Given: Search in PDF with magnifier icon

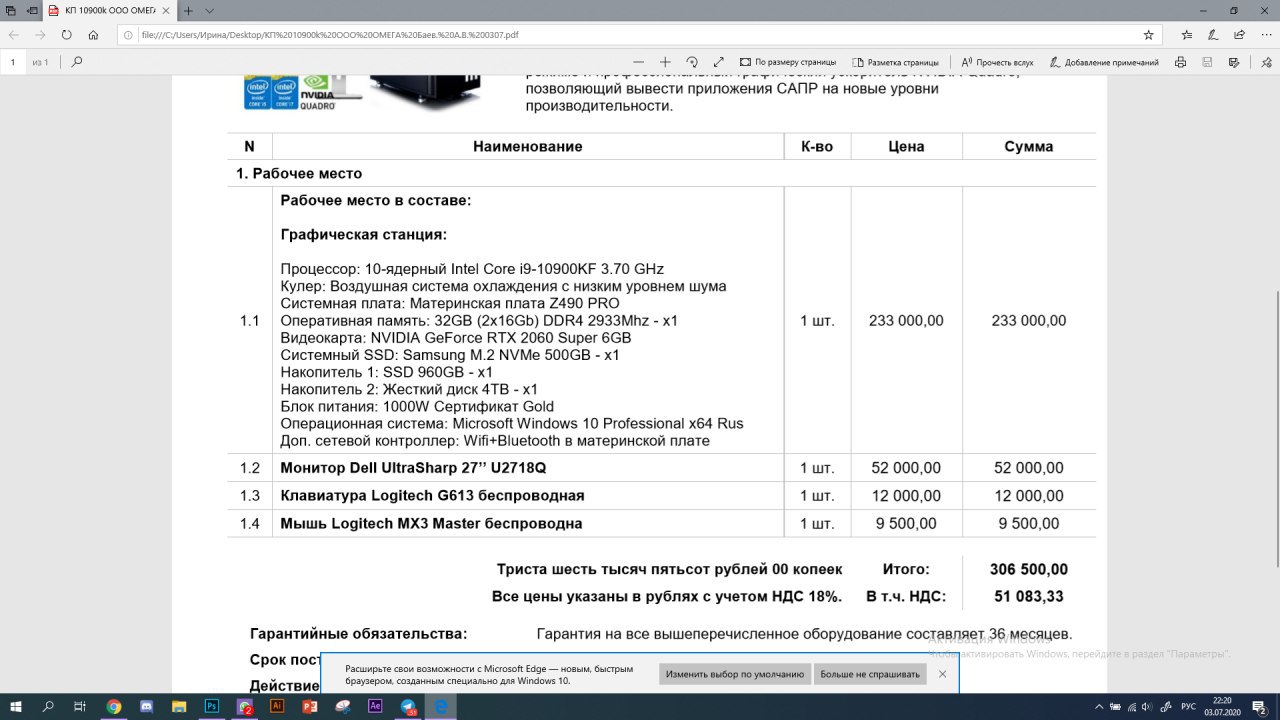Looking at the screenshot, I should pyautogui.click(x=77, y=62).
